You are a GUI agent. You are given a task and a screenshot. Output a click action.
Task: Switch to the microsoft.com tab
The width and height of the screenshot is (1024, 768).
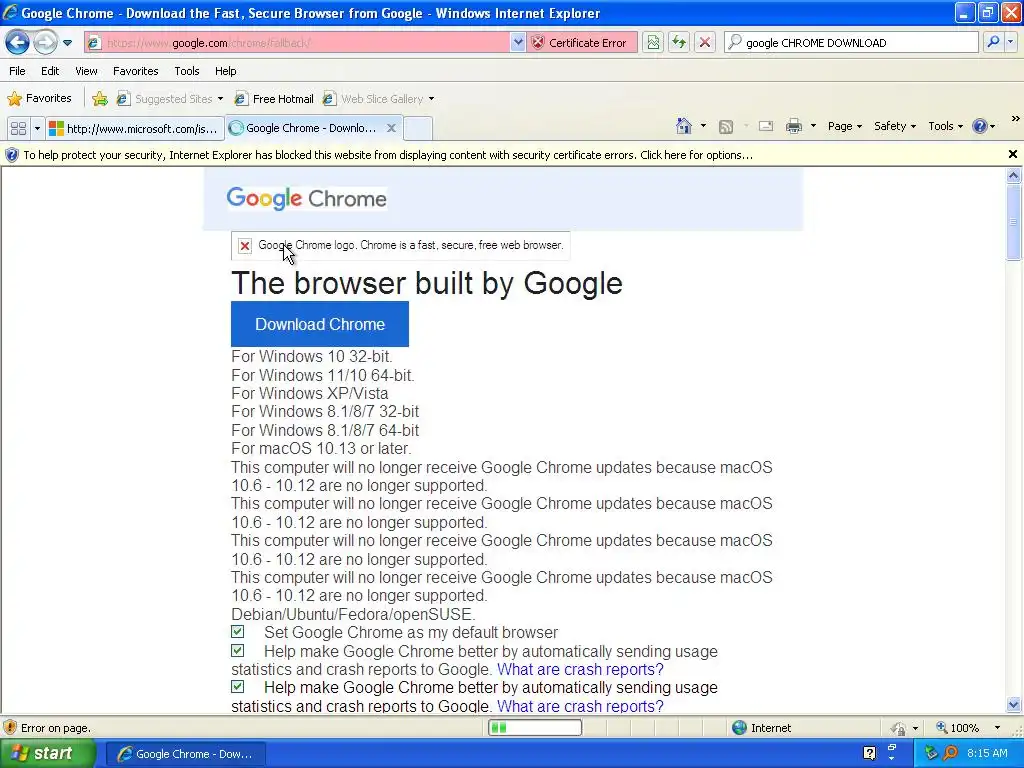(x=135, y=129)
